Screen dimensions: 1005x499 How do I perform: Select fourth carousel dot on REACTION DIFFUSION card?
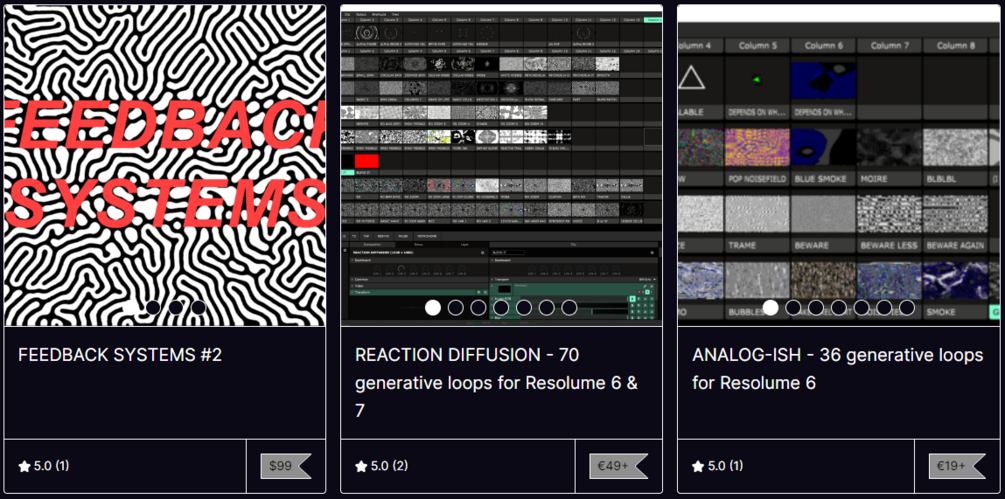[501, 307]
